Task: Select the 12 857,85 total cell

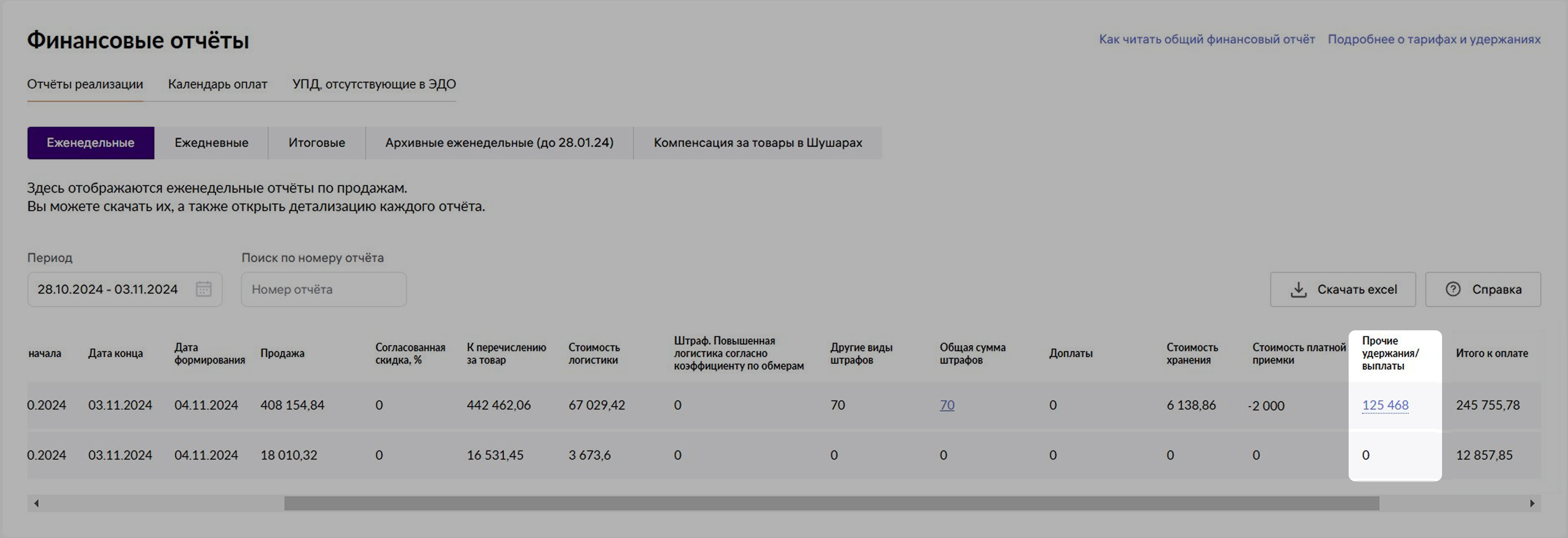Action: pyautogui.click(x=1484, y=455)
